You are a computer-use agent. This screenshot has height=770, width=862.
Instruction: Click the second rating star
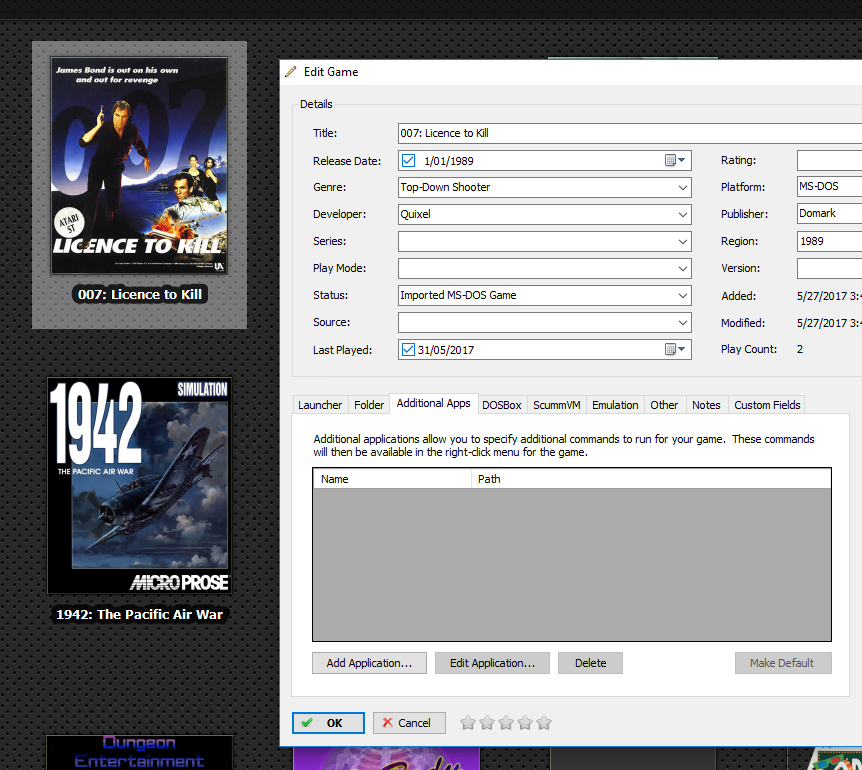pyautogui.click(x=487, y=722)
